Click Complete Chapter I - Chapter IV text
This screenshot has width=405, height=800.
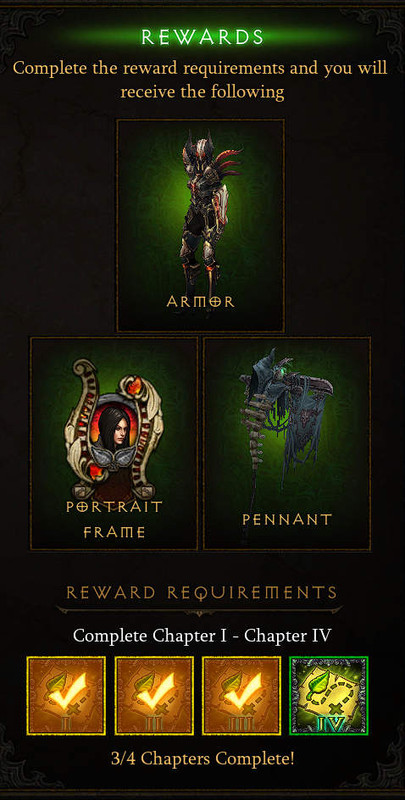point(202,636)
